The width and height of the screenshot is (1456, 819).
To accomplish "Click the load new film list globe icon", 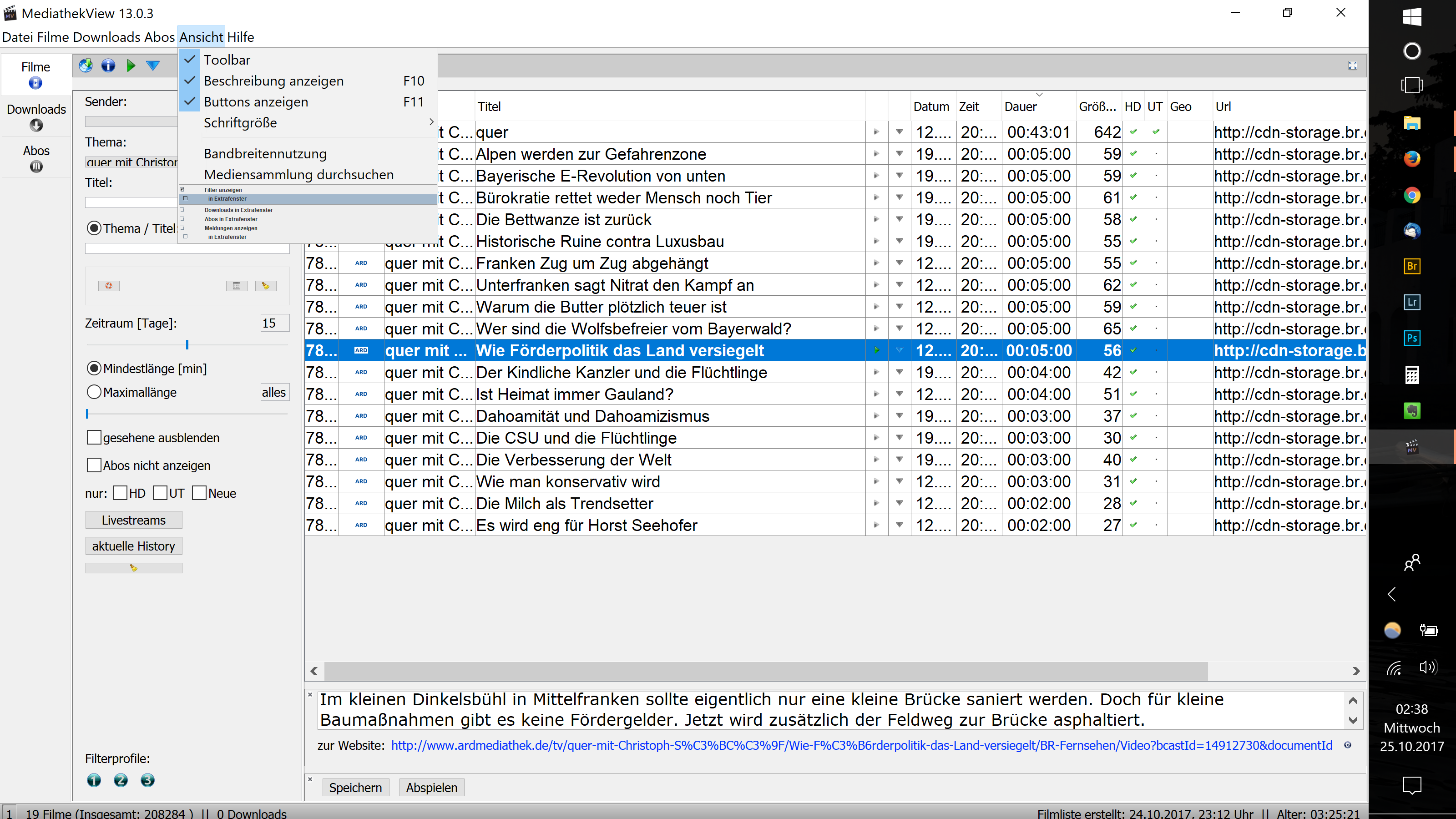I will (x=86, y=66).
